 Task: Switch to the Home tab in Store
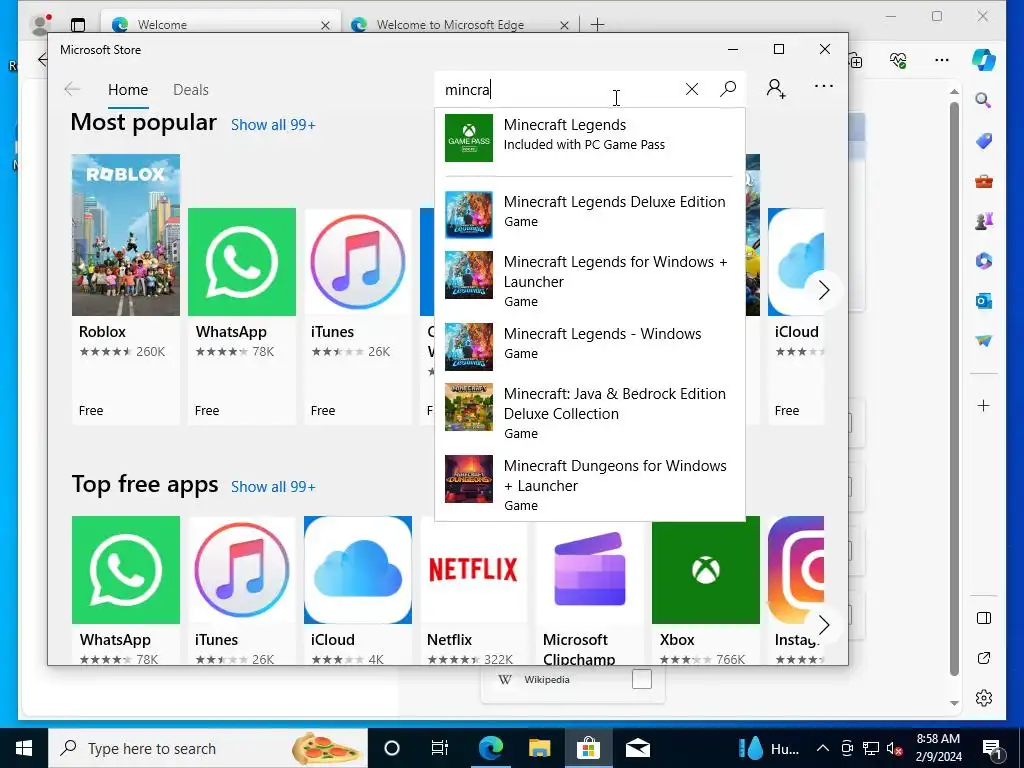128,89
